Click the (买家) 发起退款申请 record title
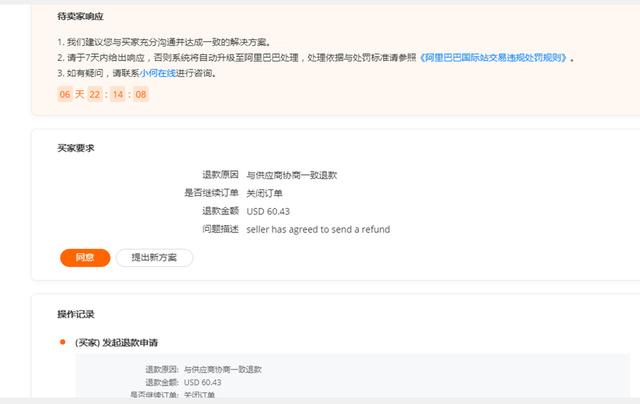 tap(116, 343)
